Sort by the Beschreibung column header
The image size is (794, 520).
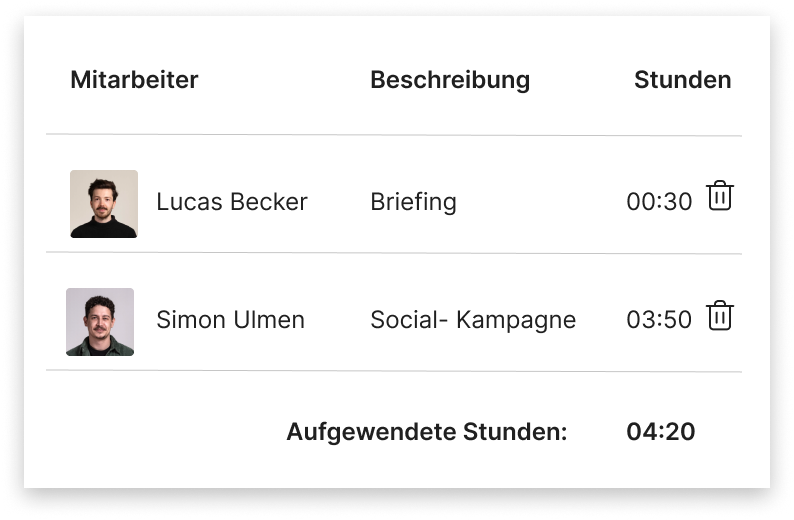coord(450,80)
